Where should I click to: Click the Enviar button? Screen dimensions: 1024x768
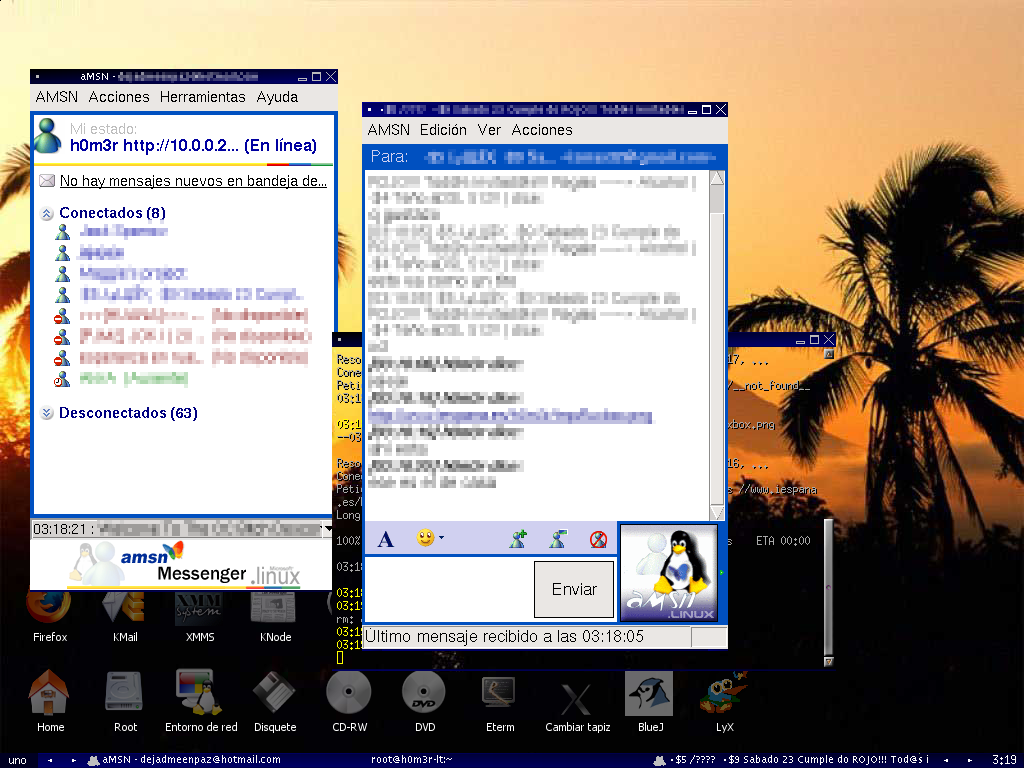[574, 589]
